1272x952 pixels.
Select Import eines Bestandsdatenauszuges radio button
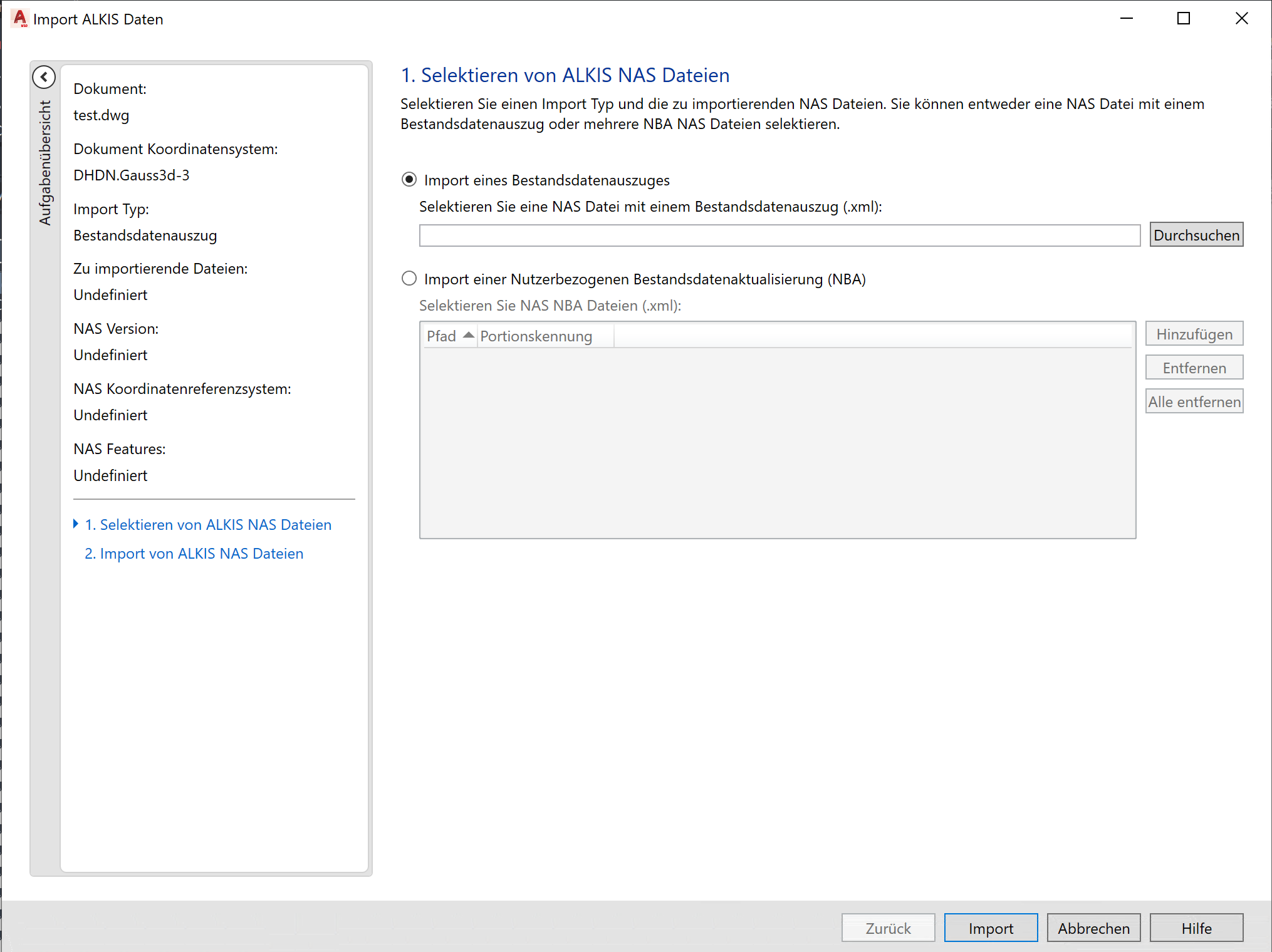[x=409, y=180]
